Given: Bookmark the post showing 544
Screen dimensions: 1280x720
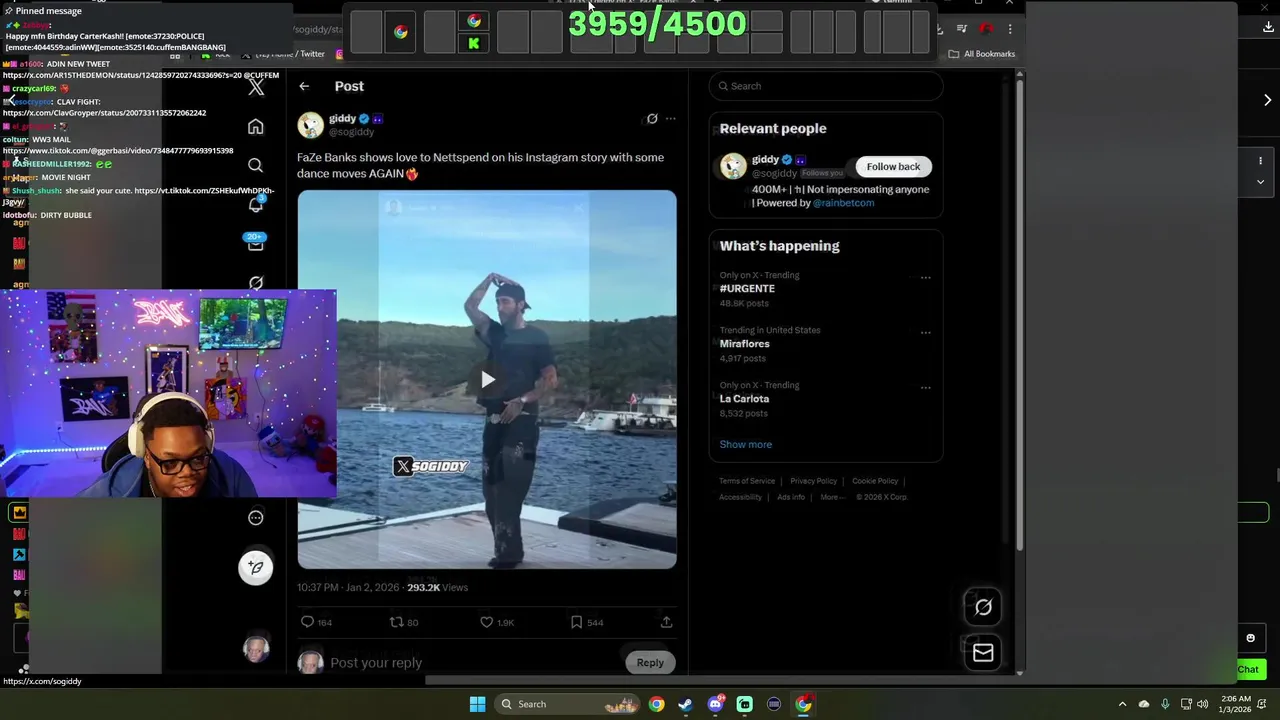Looking at the screenshot, I should pos(587,622).
